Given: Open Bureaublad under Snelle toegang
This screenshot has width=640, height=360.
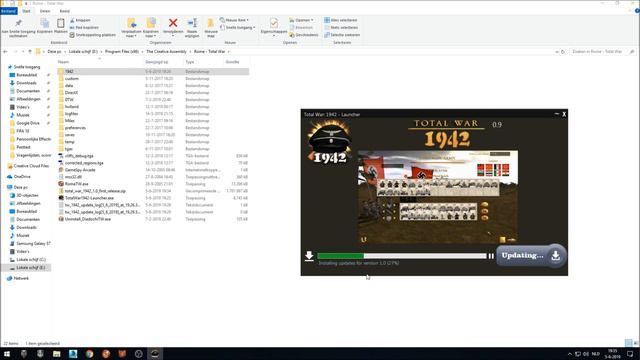Looking at the screenshot, I should coord(27,75).
